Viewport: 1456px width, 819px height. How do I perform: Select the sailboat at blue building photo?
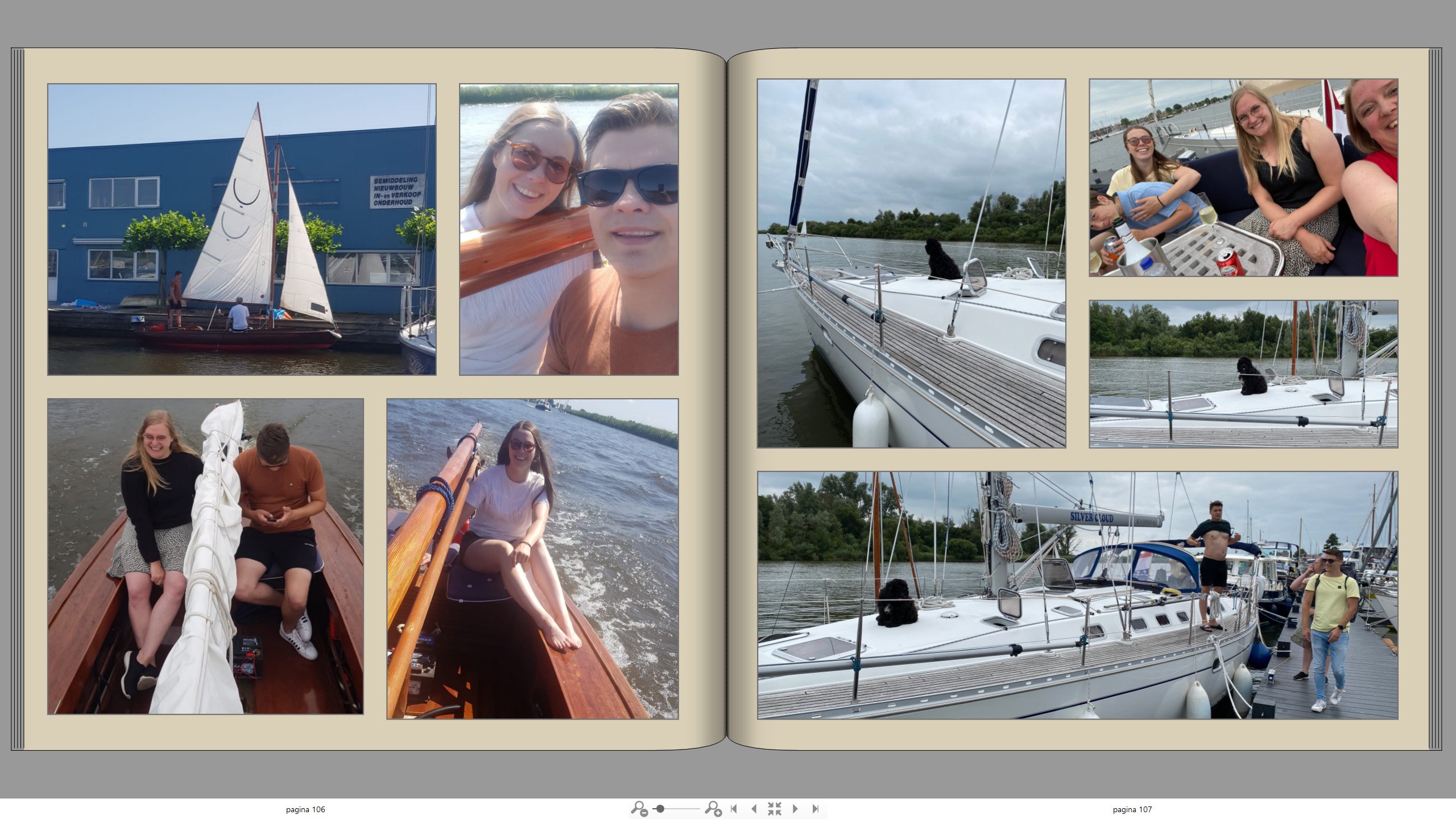tap(242, 229)
